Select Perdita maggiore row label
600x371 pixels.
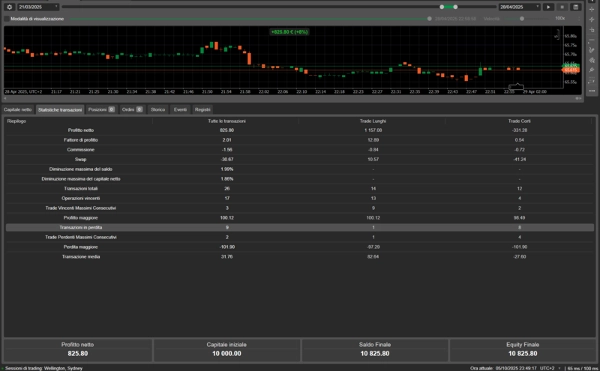pyautogui.click(x=80, y=247)
